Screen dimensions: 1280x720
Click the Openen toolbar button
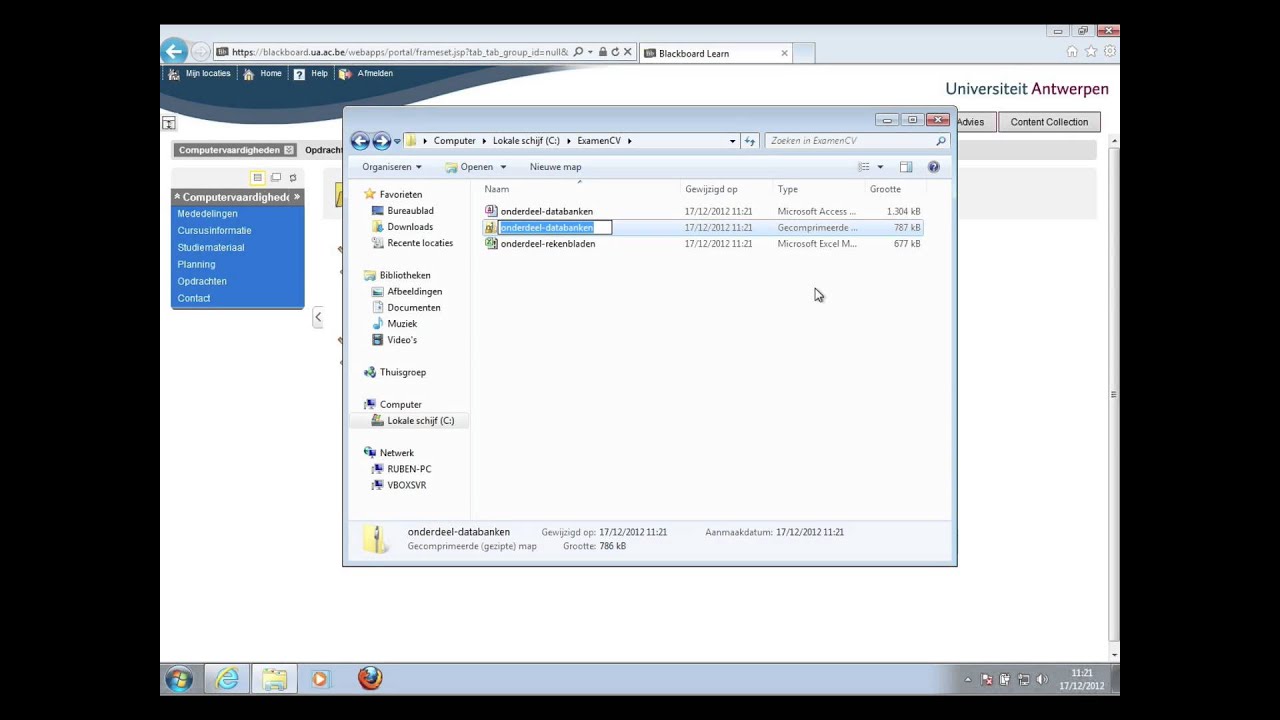[x=469, y=167]
